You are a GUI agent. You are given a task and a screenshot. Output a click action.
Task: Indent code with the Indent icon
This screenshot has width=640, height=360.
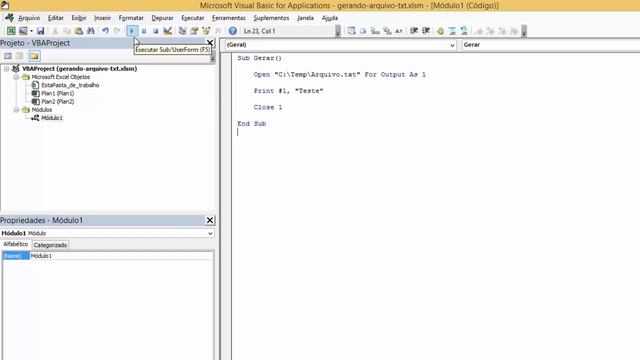tap(414, 31)
